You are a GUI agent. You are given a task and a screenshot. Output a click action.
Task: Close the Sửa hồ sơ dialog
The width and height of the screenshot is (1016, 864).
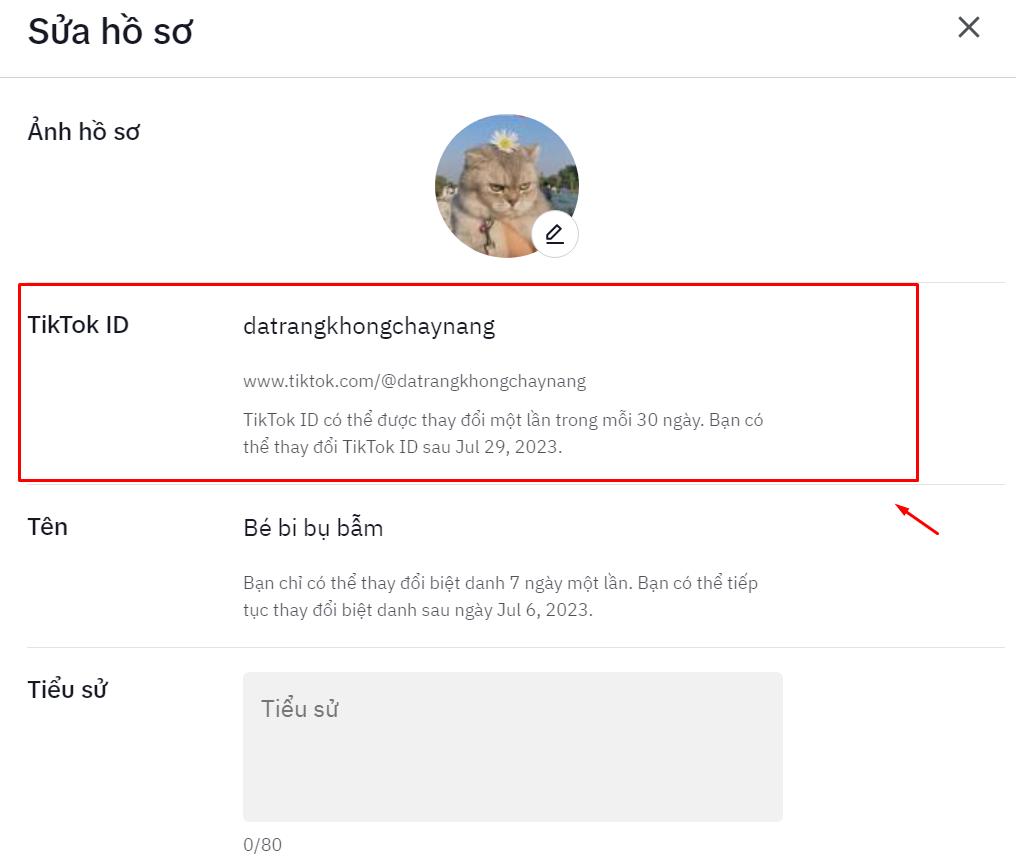click(x=969, y=27)
